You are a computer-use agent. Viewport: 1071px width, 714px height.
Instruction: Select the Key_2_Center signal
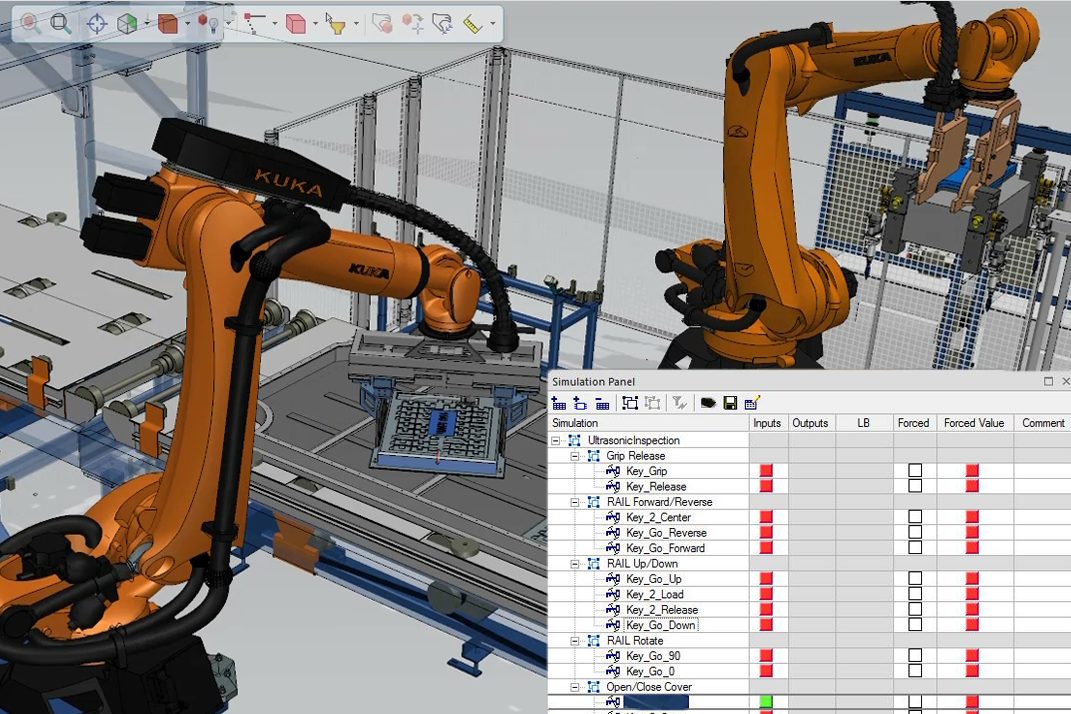point(658,517)
